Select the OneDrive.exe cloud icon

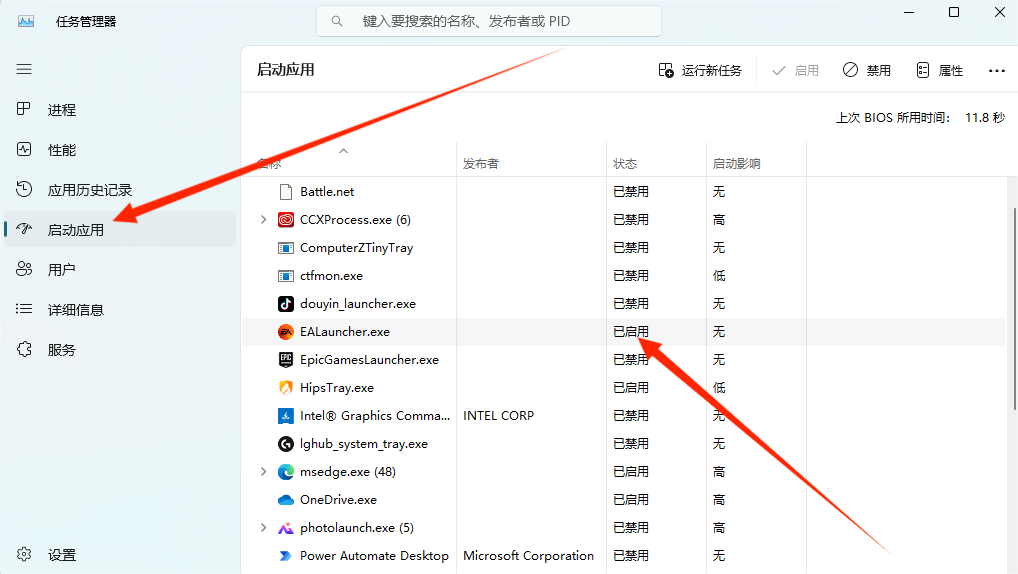pyautogui.click(x=286, y=499)
